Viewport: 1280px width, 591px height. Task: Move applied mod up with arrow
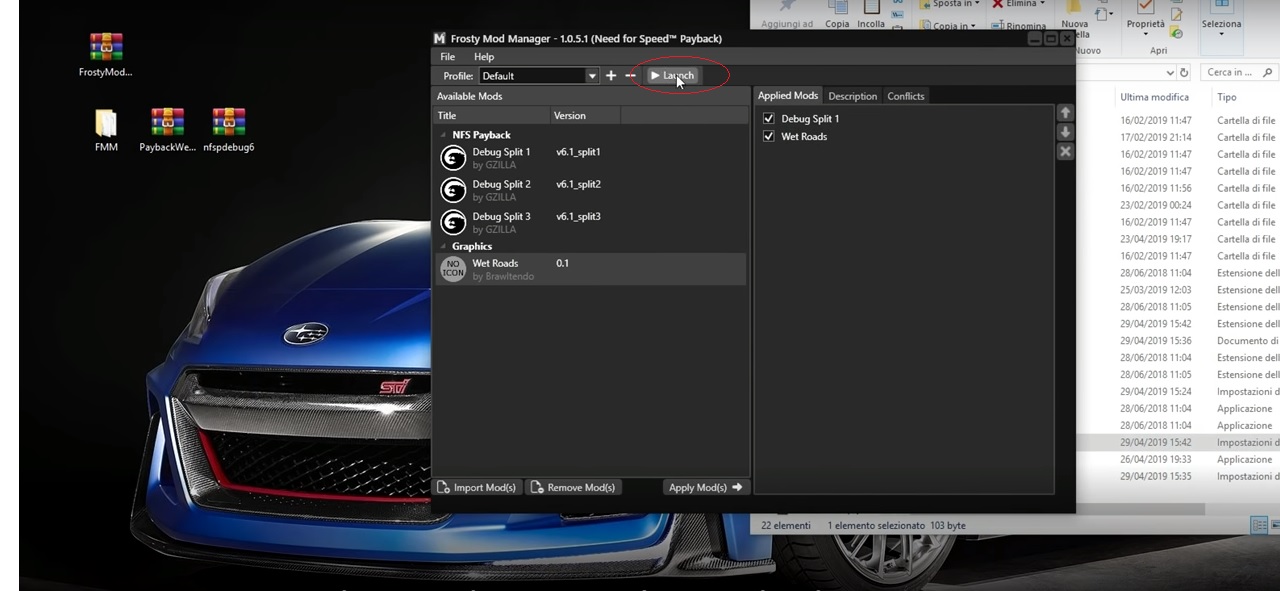coord(1065,113)
